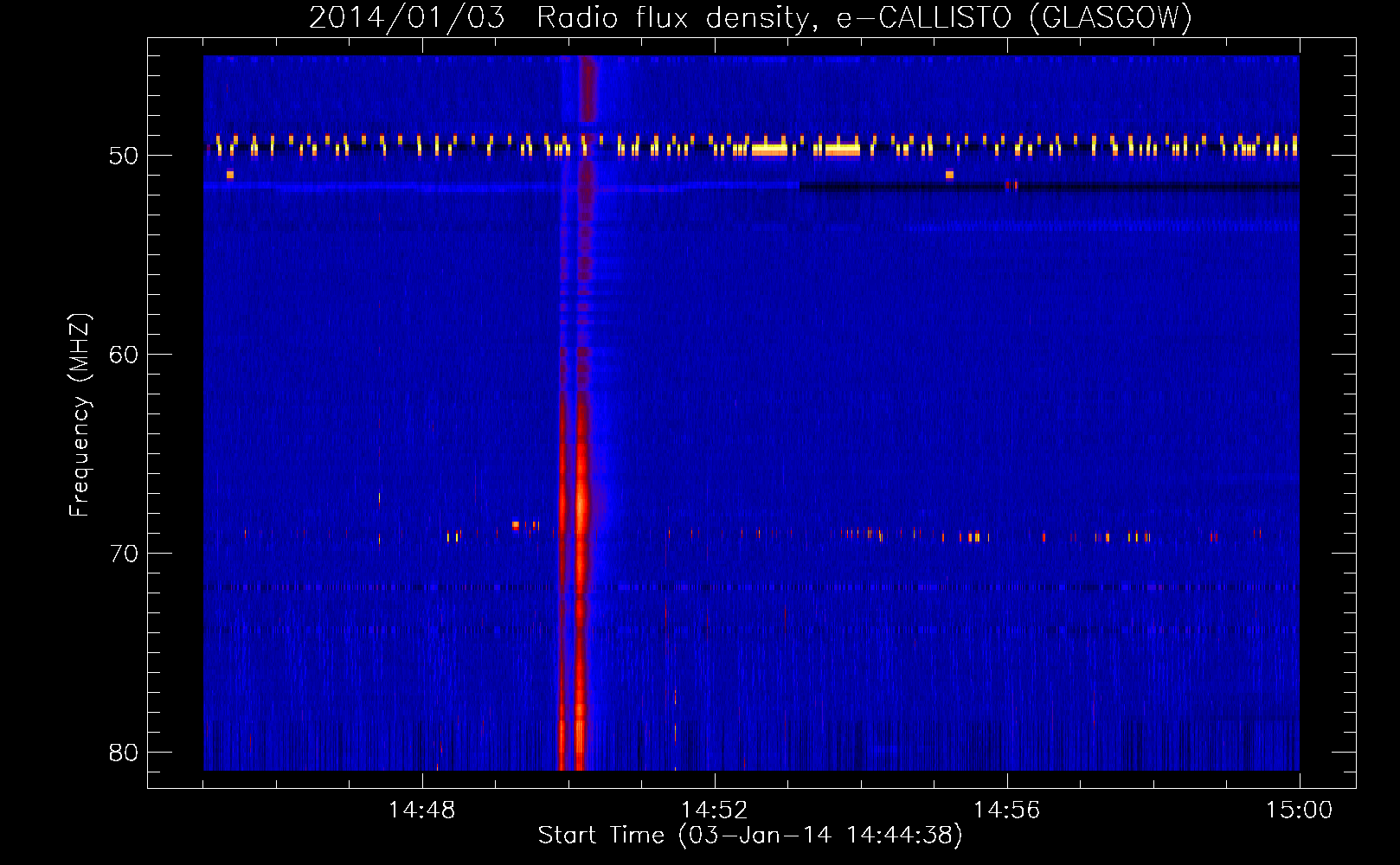This screenshot has width=1400, height=865.
Task: Click the plot title '2014/01/03 Radio flux density, e-CALLISTO (GLASGOW)'
Action: 750,17
